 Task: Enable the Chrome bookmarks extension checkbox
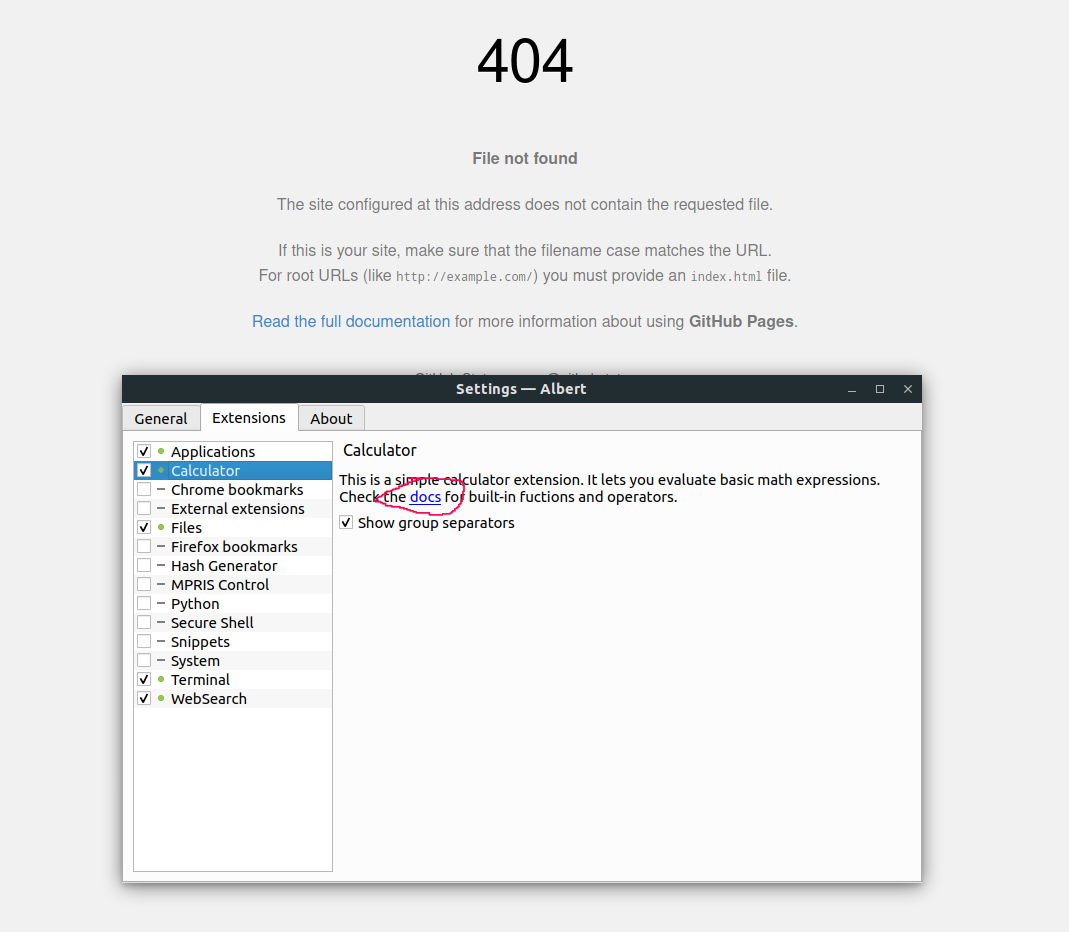(144, 489)
